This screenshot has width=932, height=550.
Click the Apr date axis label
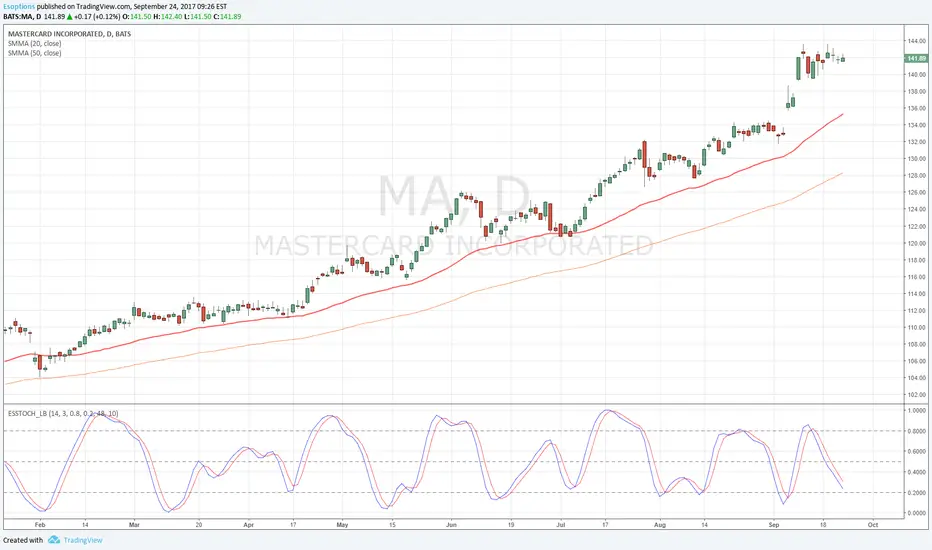(x=248, y=524)
